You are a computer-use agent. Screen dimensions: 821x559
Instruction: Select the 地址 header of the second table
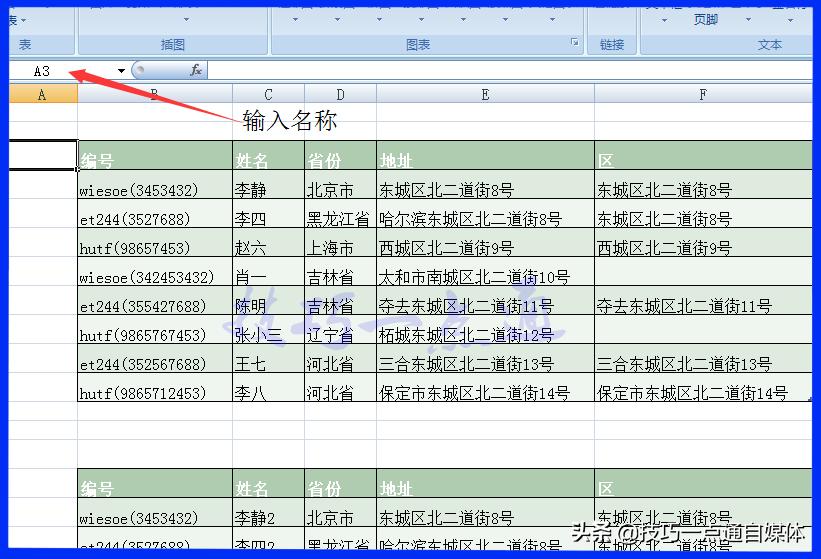coord(485,484)
